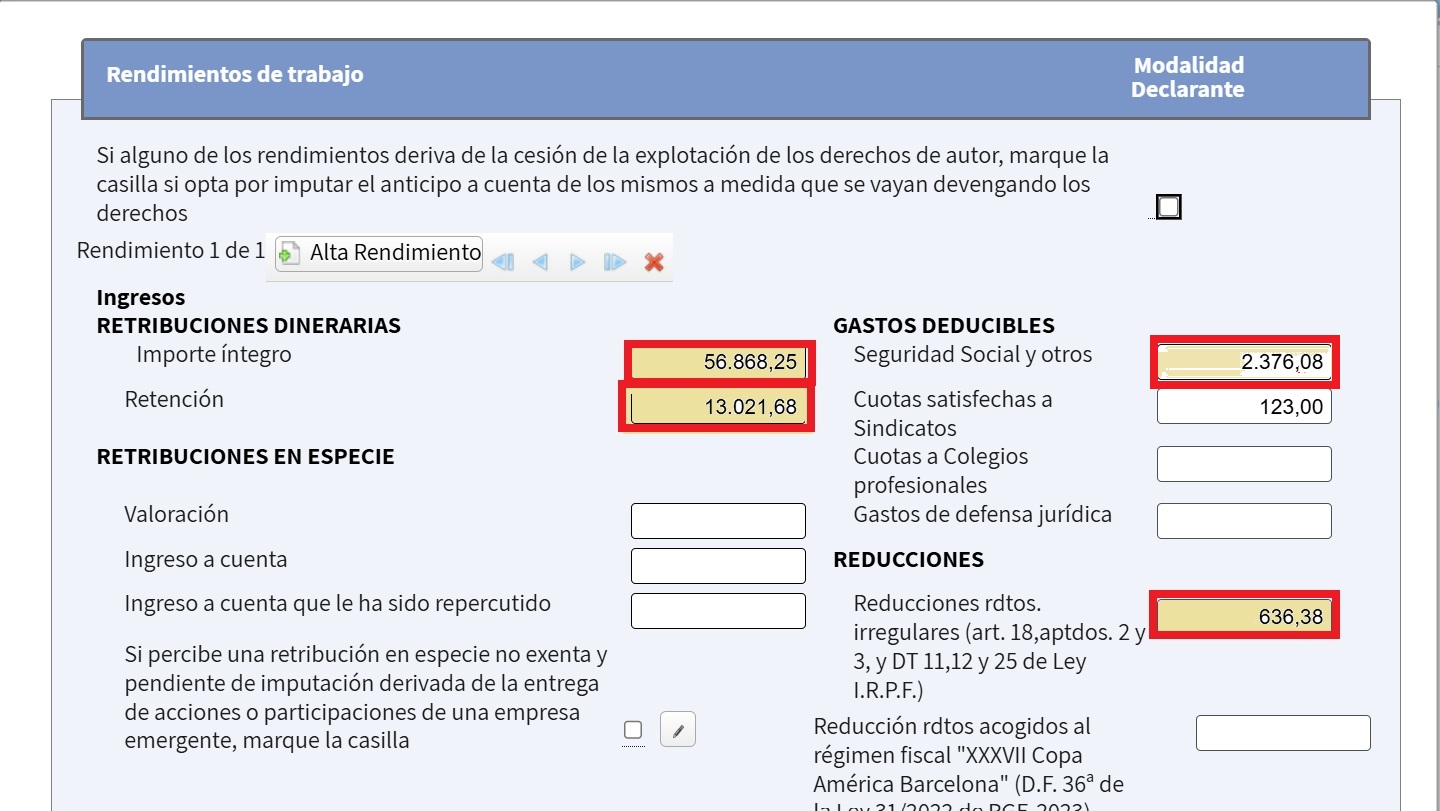Select the Gastos de defensa jurídica field
The width and height of the screenshot is (1440, 811).
pyautogui.click(x=1244, y=521)
